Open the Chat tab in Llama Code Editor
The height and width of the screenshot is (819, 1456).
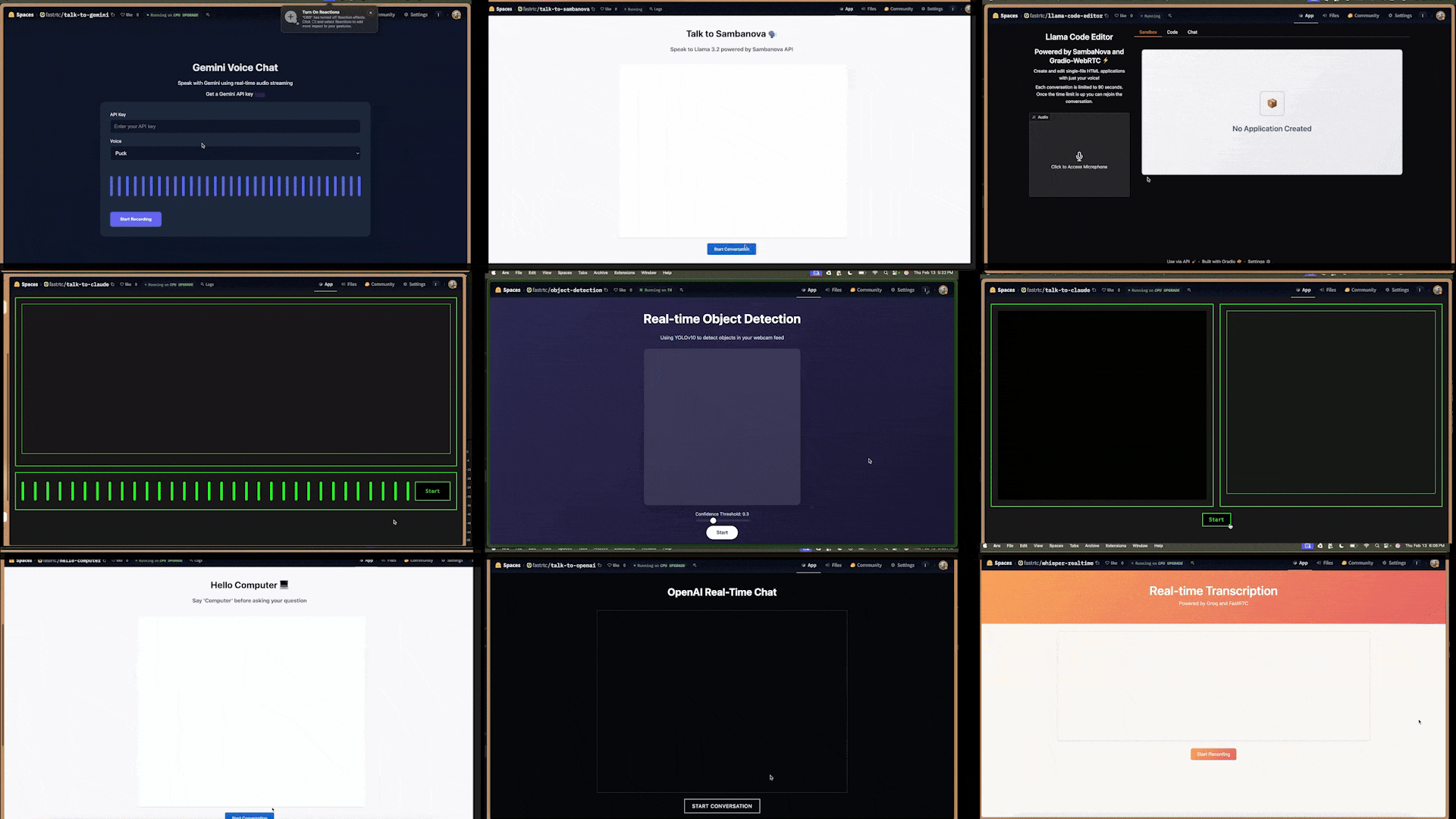[1192, 32]
